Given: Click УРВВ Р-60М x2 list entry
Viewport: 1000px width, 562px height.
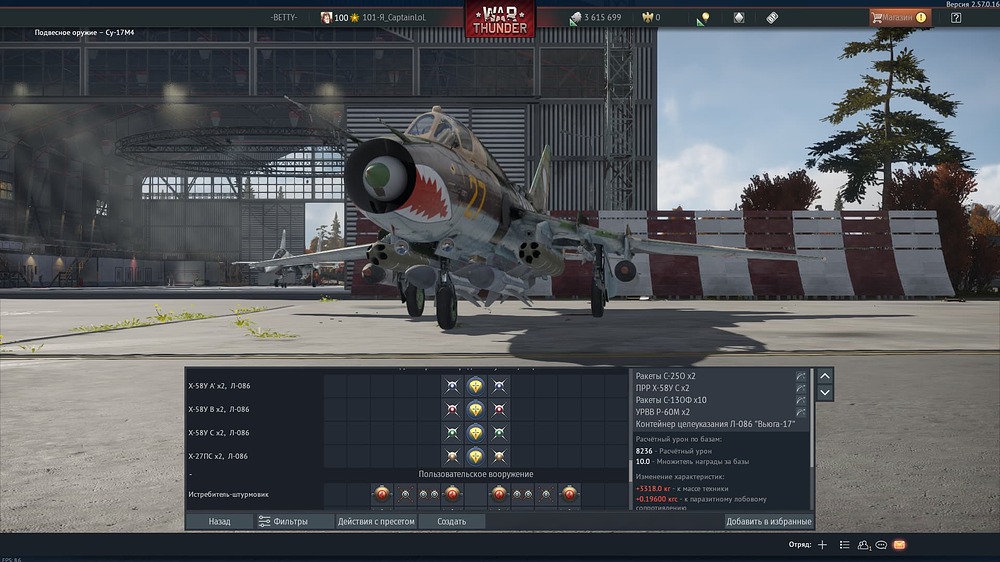Looking at the screenshot, I should point(663,412).
